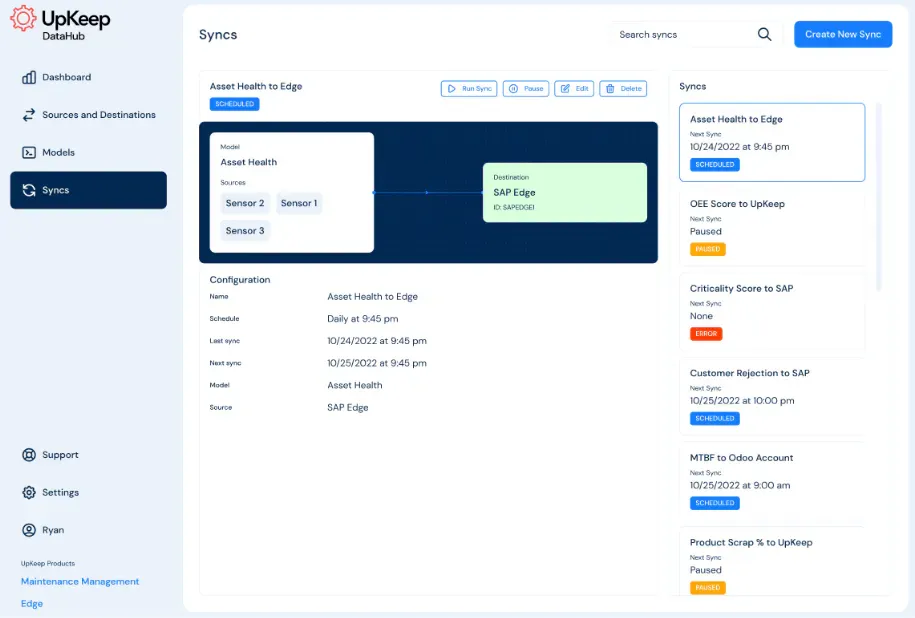Select the Criticality Score to SAP card
915x618 pixels.
pyautogui.click(x=772, y=312)
